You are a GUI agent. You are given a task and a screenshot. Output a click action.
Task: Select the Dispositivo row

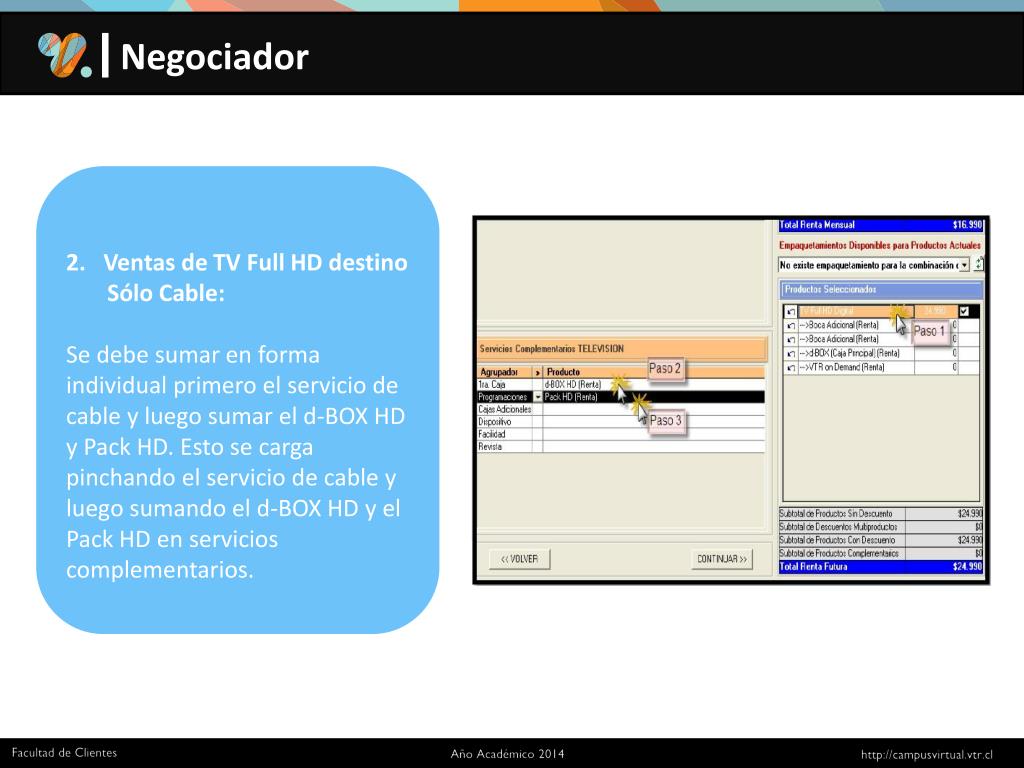point(620,422)
